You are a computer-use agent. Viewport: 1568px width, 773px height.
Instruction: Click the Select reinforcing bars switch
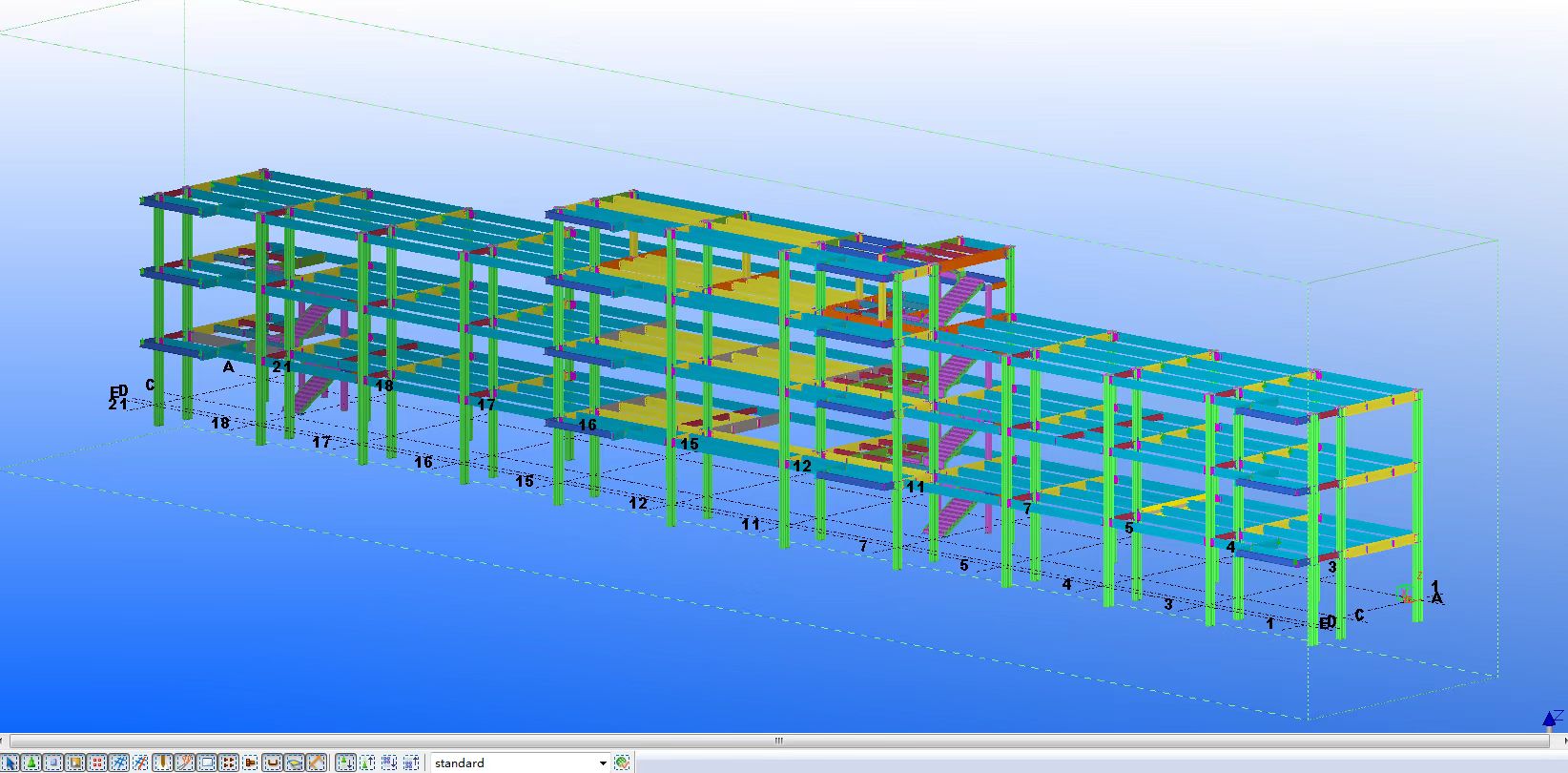coord(273,763)
